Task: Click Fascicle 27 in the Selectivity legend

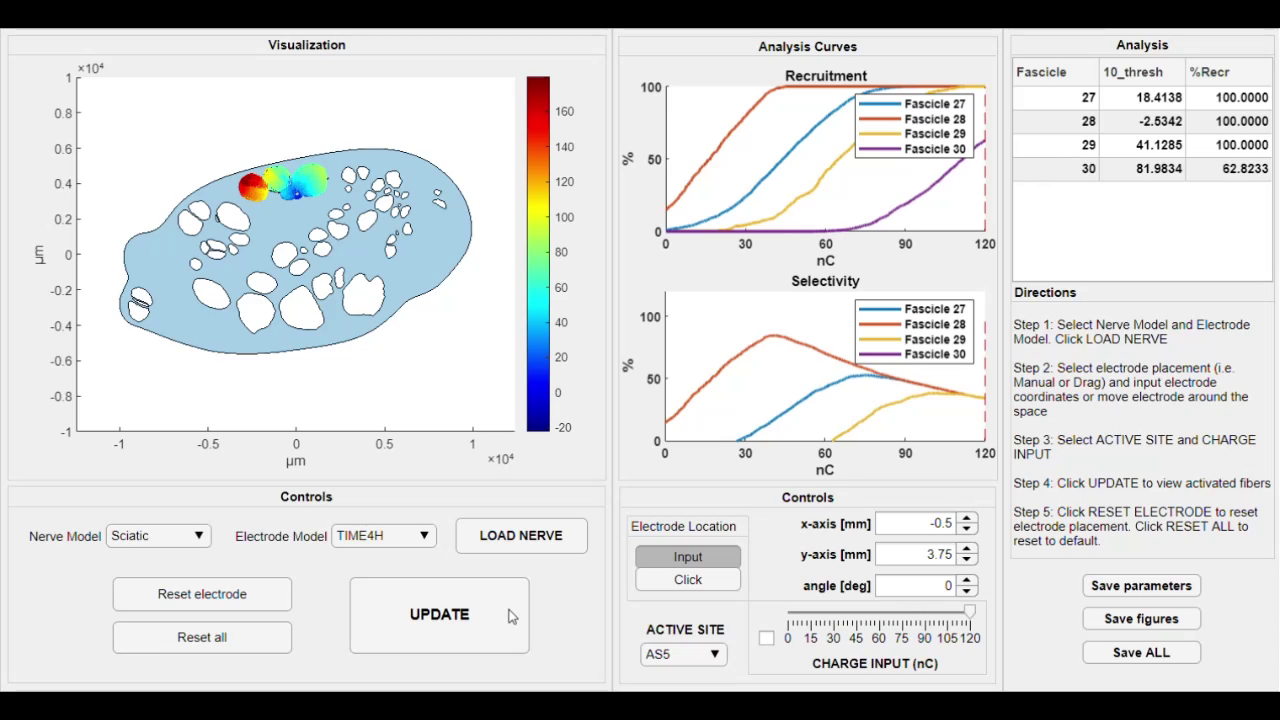Action: (x=935, y=309)
